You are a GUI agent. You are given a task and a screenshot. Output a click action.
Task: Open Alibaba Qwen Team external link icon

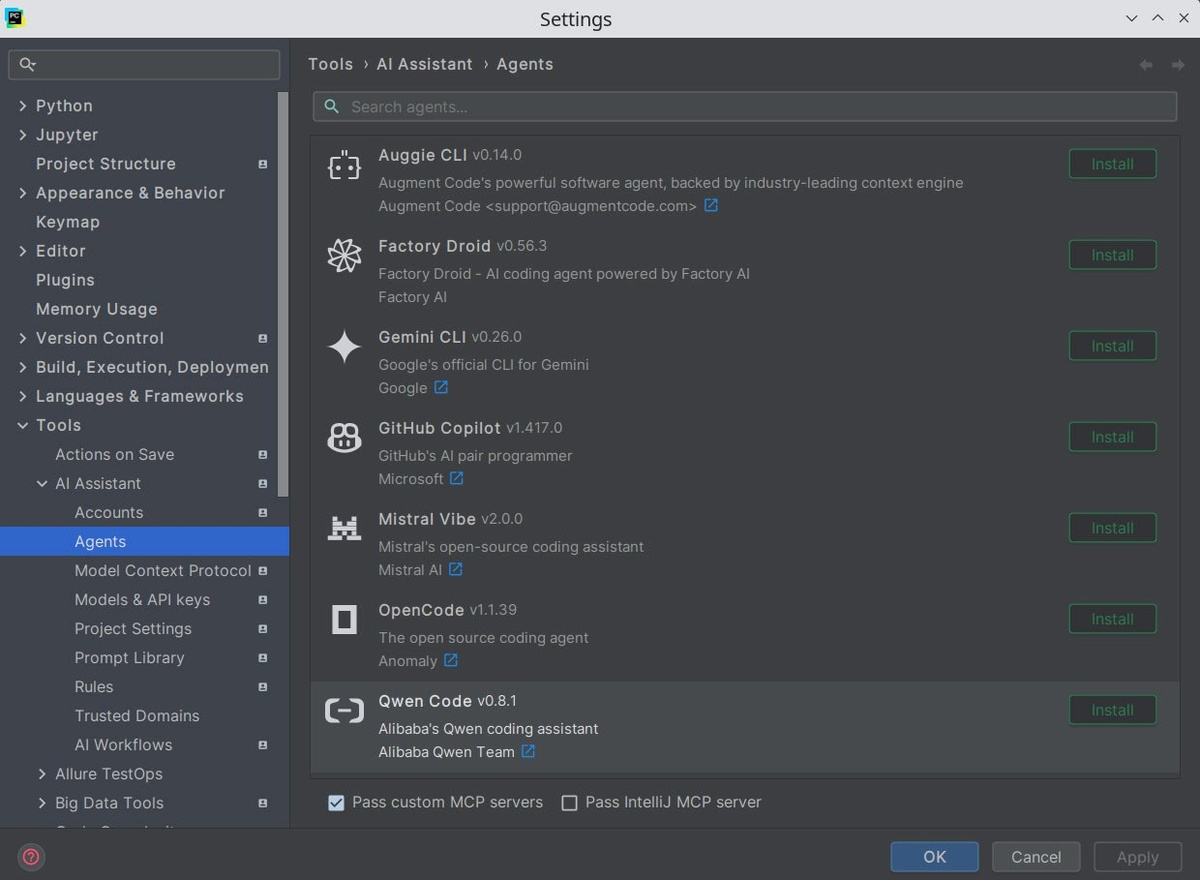point(528,751)
